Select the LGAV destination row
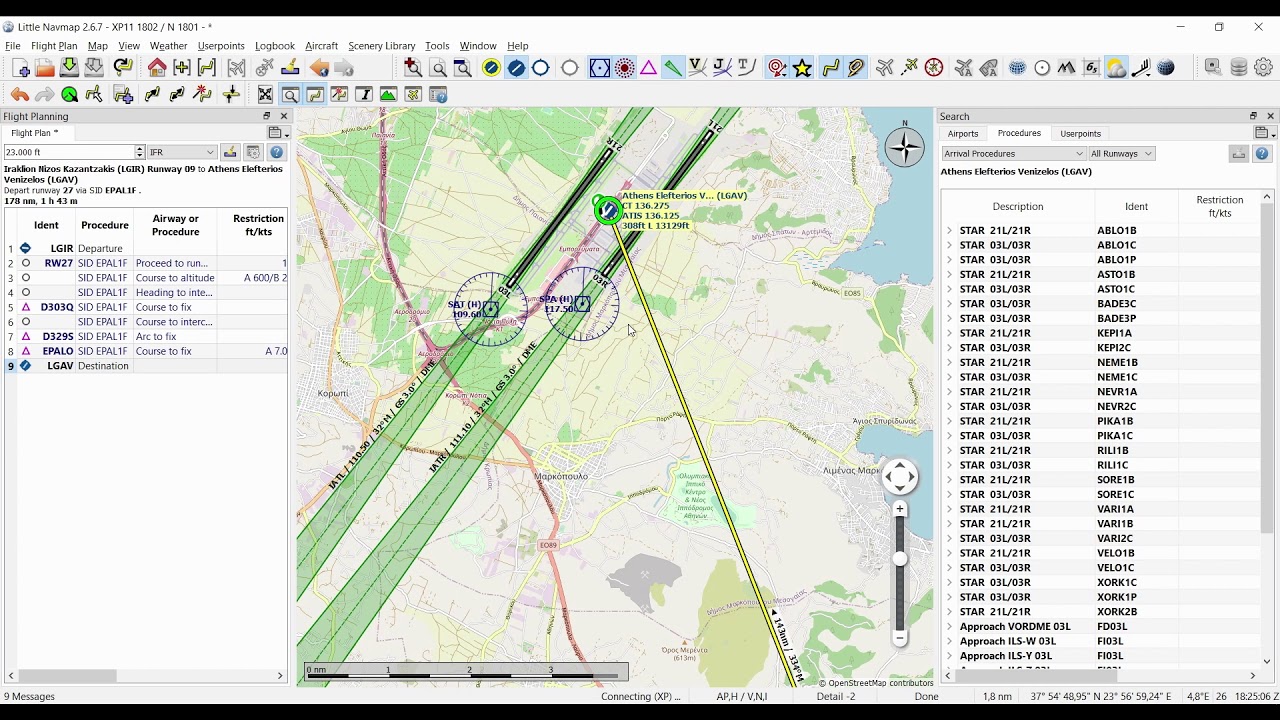This screenshot has width=1280, height=720. (x=146, y=366)
